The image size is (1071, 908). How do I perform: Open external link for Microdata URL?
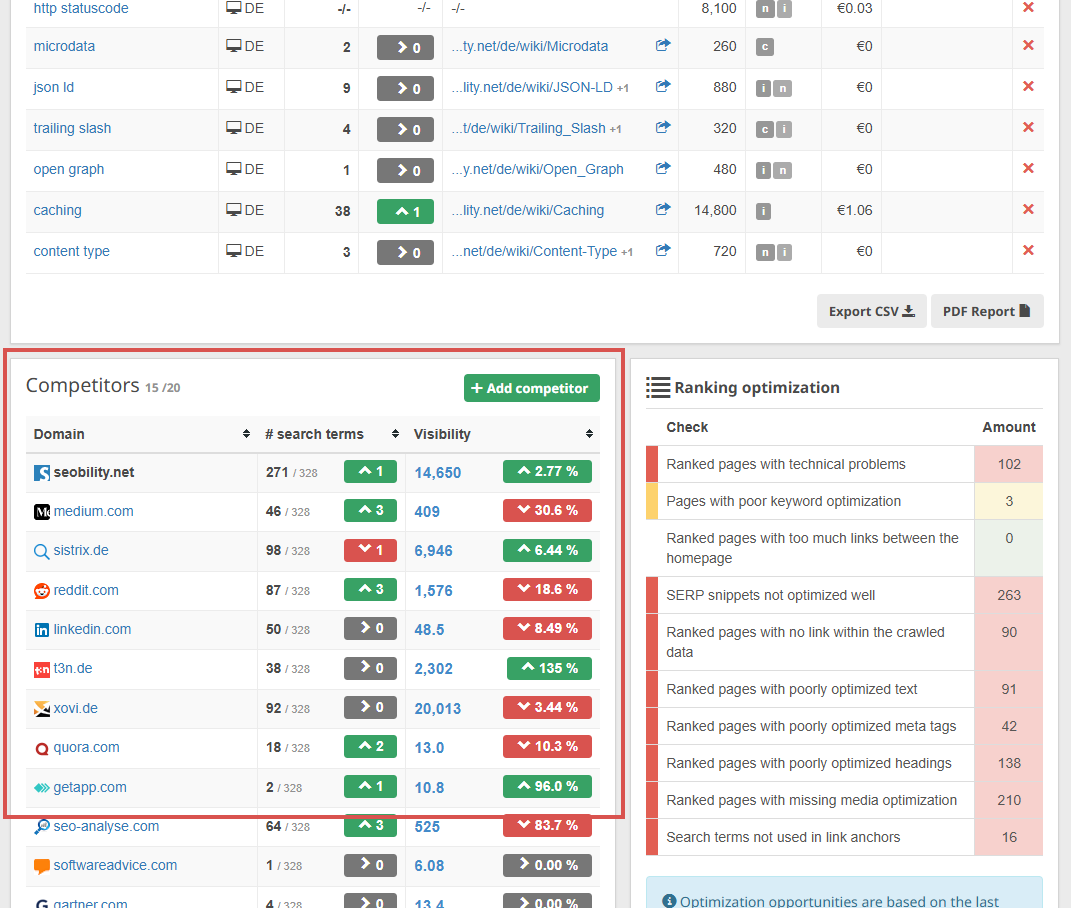[663, 45]
